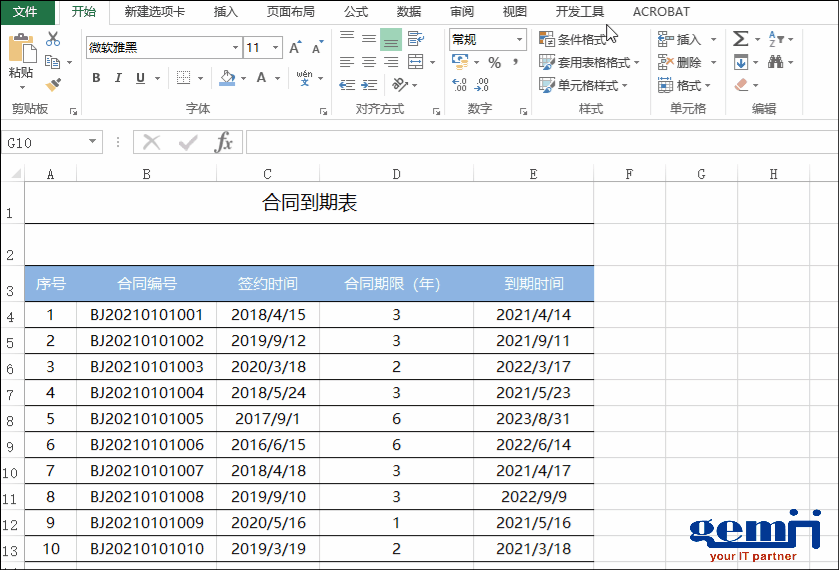Toggle middle vertical alignment
This screenshot has height=570, width=839.
(369, 39)
